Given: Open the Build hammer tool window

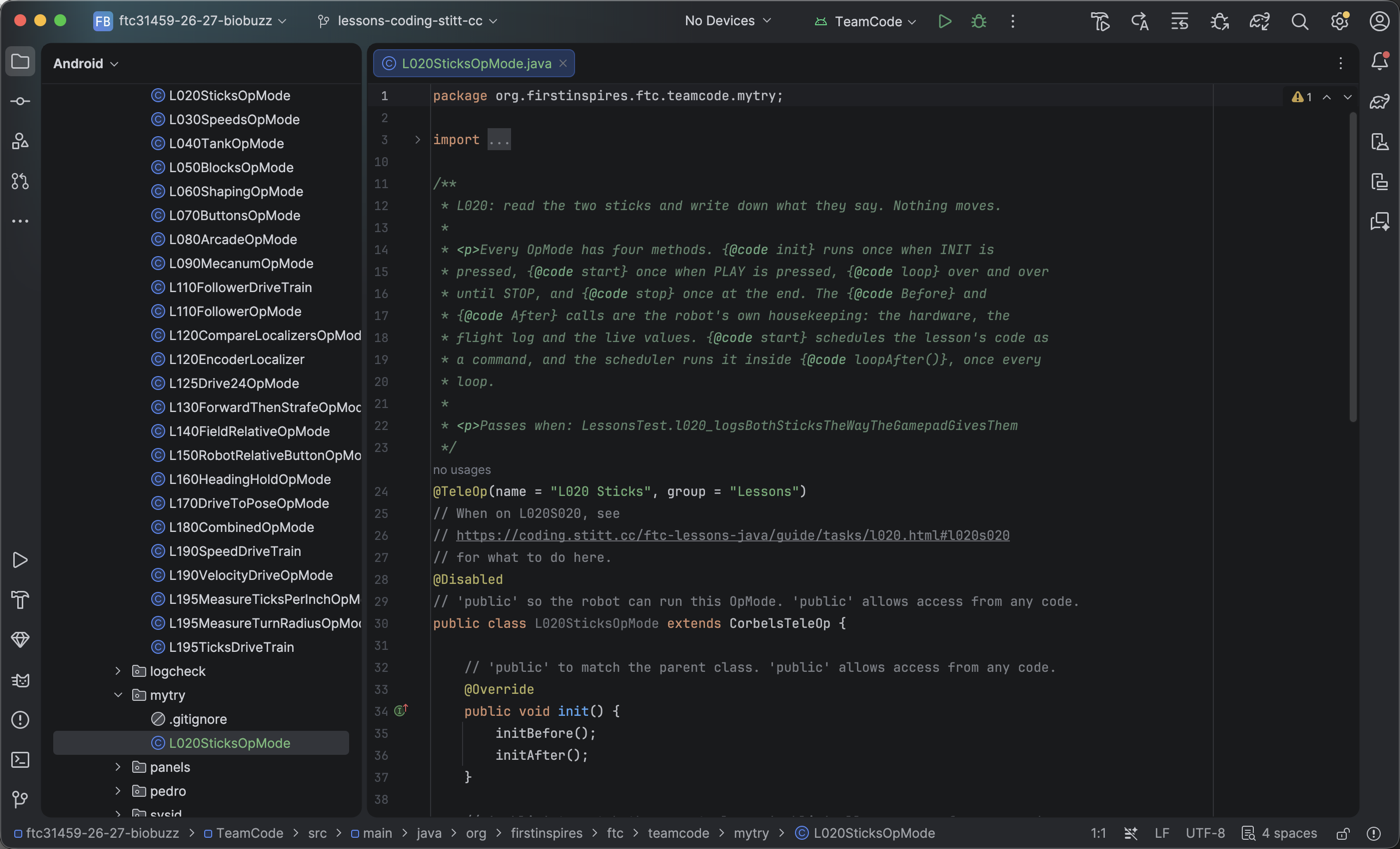Looking at the screenshot, I should (x=20, y=599).
